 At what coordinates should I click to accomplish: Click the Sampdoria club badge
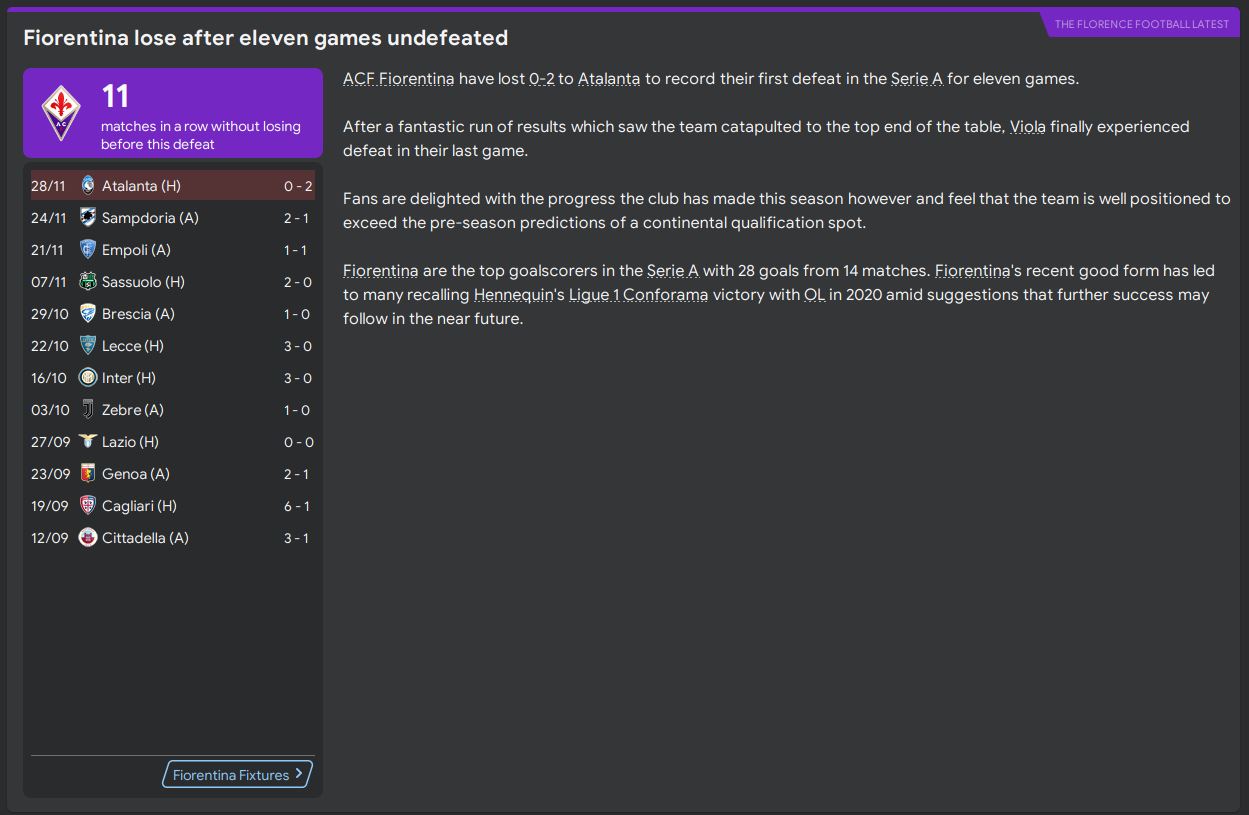click(x=88, y=218)
